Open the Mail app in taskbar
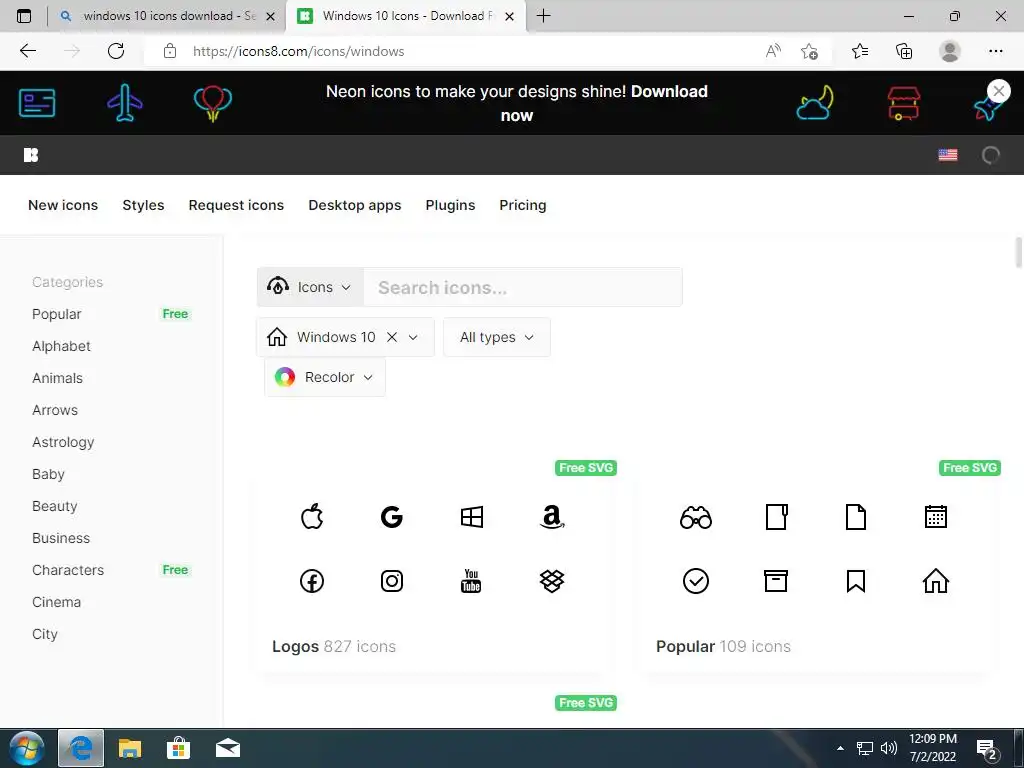 click(228, 748)
